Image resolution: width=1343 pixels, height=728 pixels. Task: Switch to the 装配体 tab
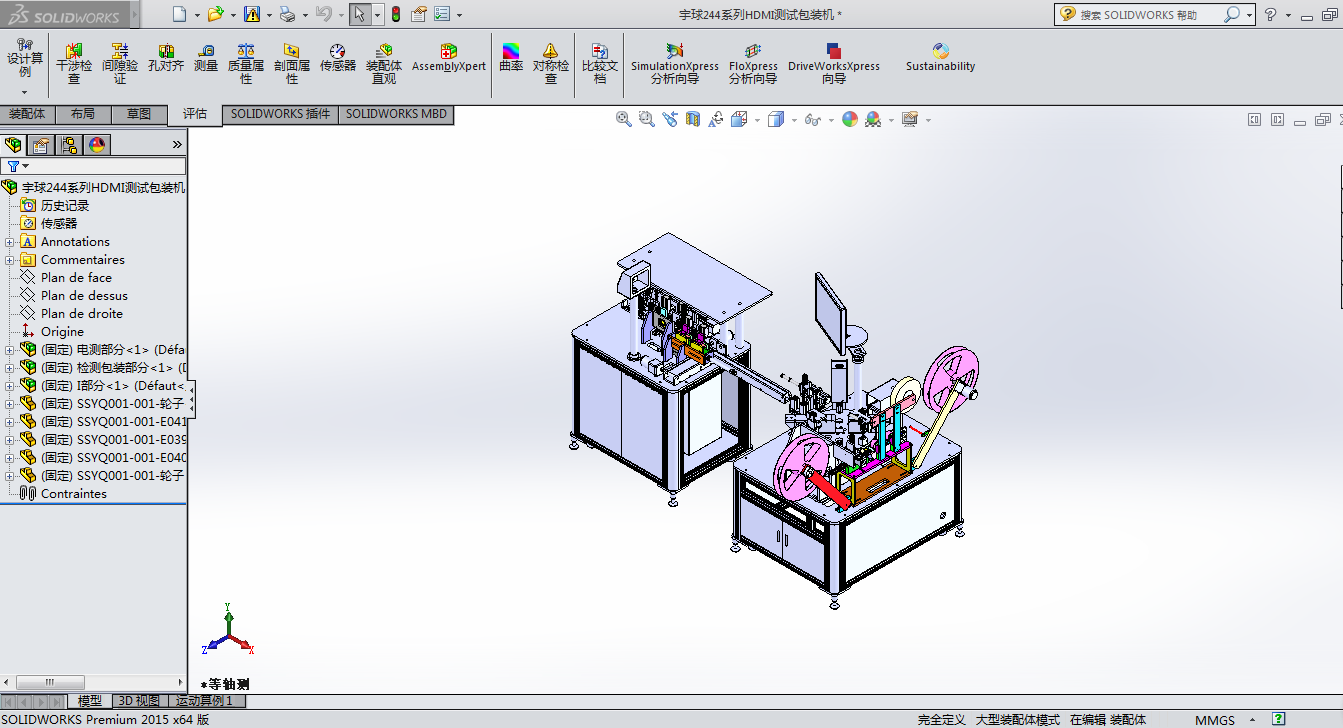pyautogui.click(x=27, y=114)
